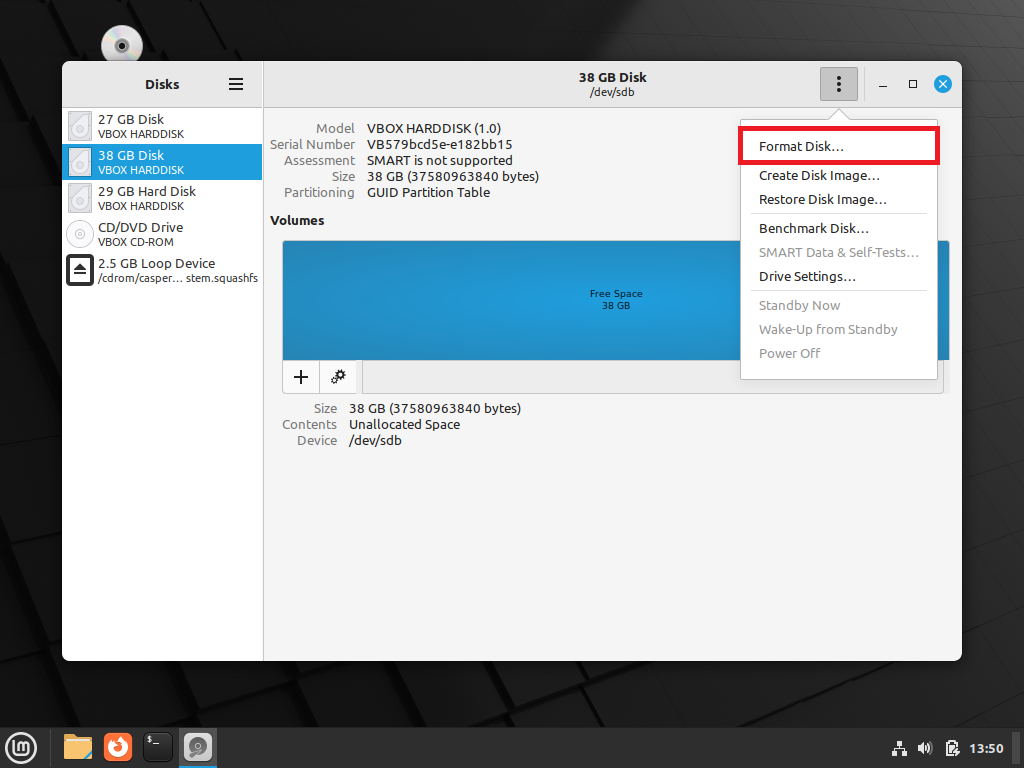Click the Free Space 38 GB volume block
Screen dimensions: 1024x768
coord(615,300)
